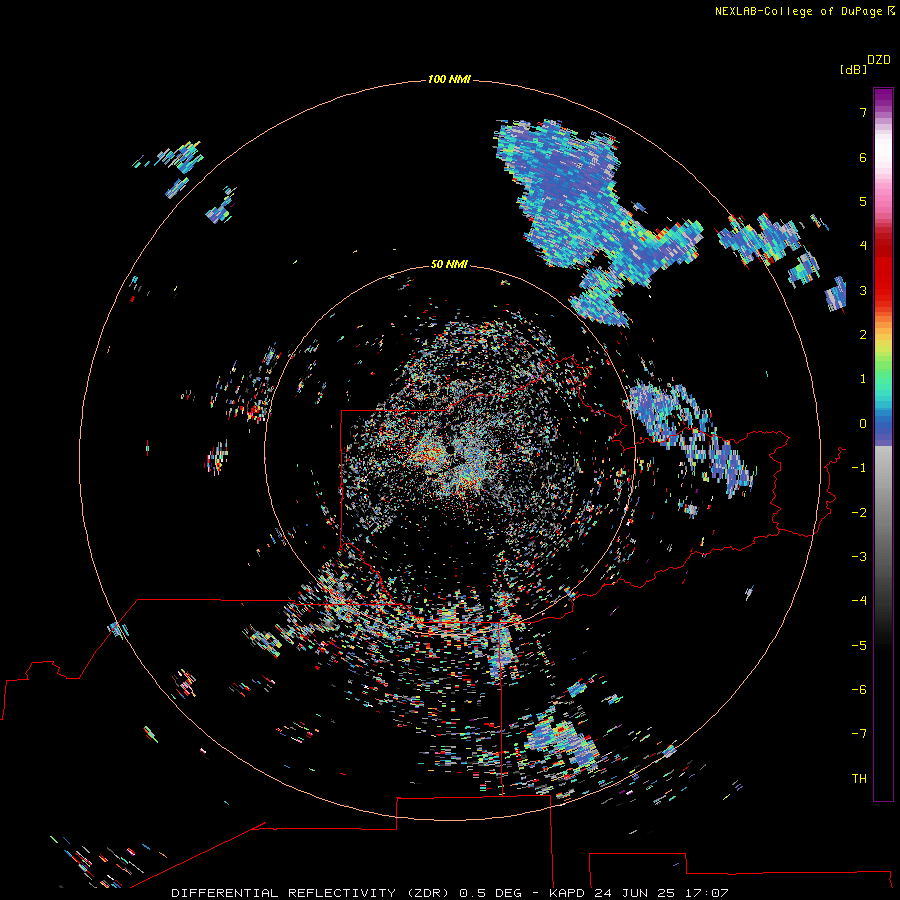Click the 3 tick label on scale
The width and height of the screenshot is (900, 900).
click(863, 290)
